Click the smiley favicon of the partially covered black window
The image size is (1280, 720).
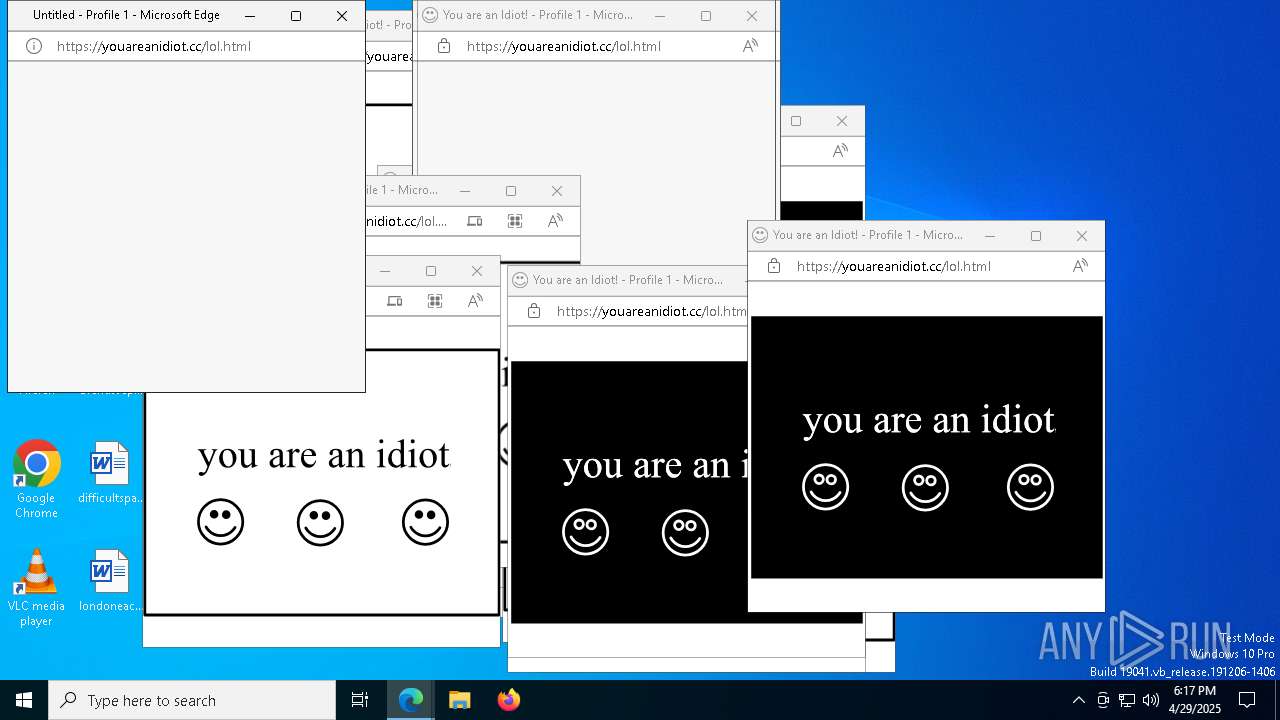pyautogui.click(x=520, y=280)
